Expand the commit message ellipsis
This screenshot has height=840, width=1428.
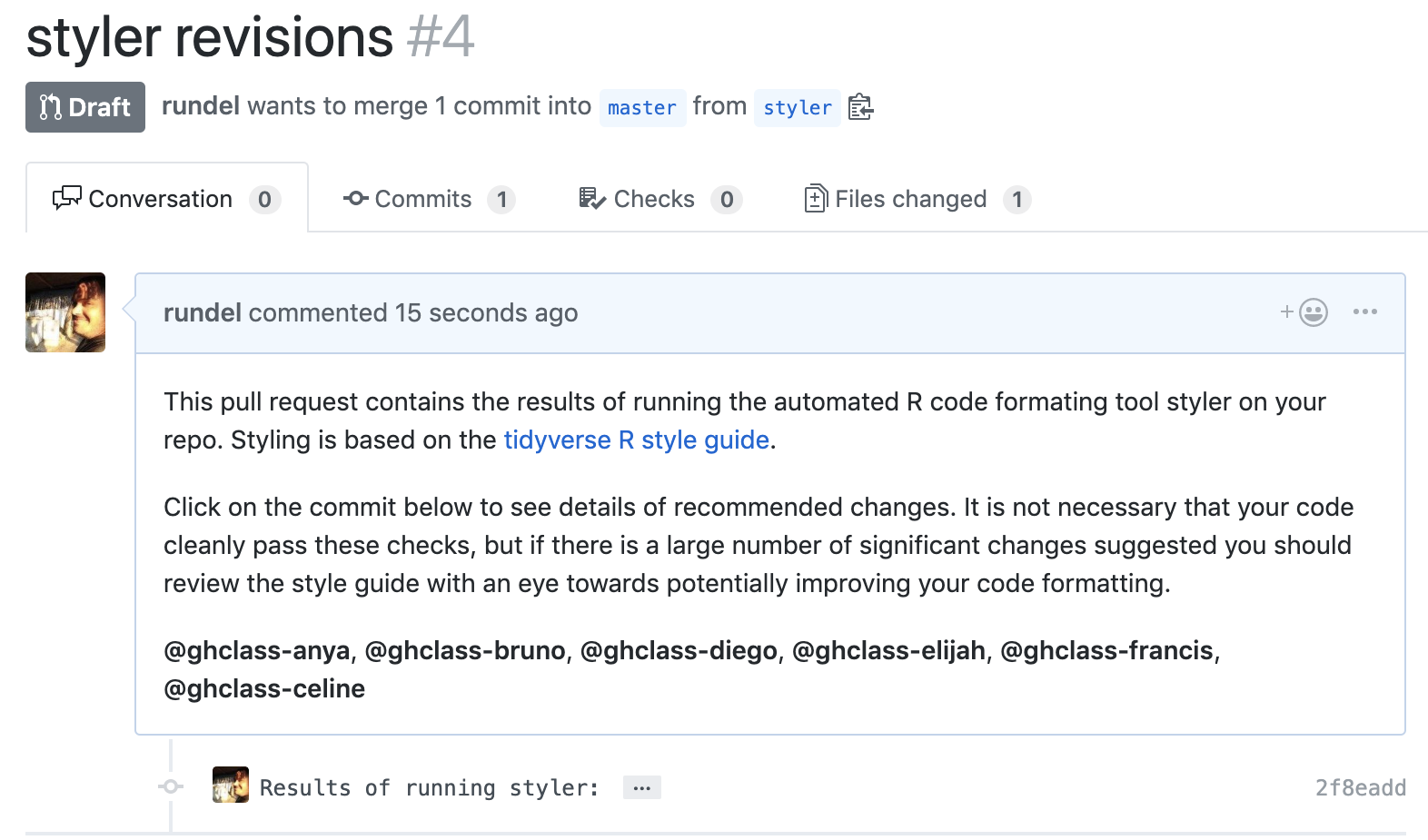point(641,787)
